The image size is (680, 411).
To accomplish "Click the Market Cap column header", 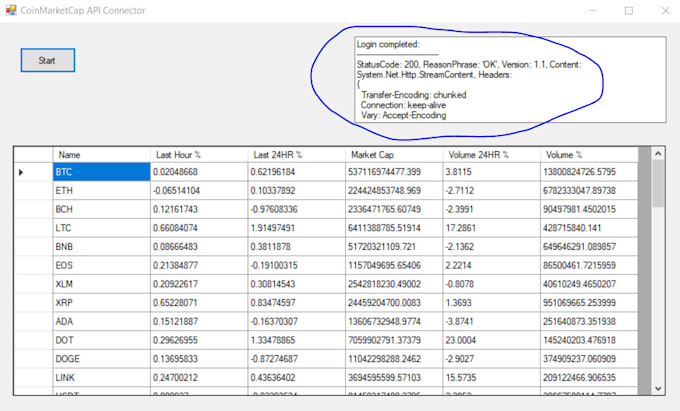I will point(393,155).
